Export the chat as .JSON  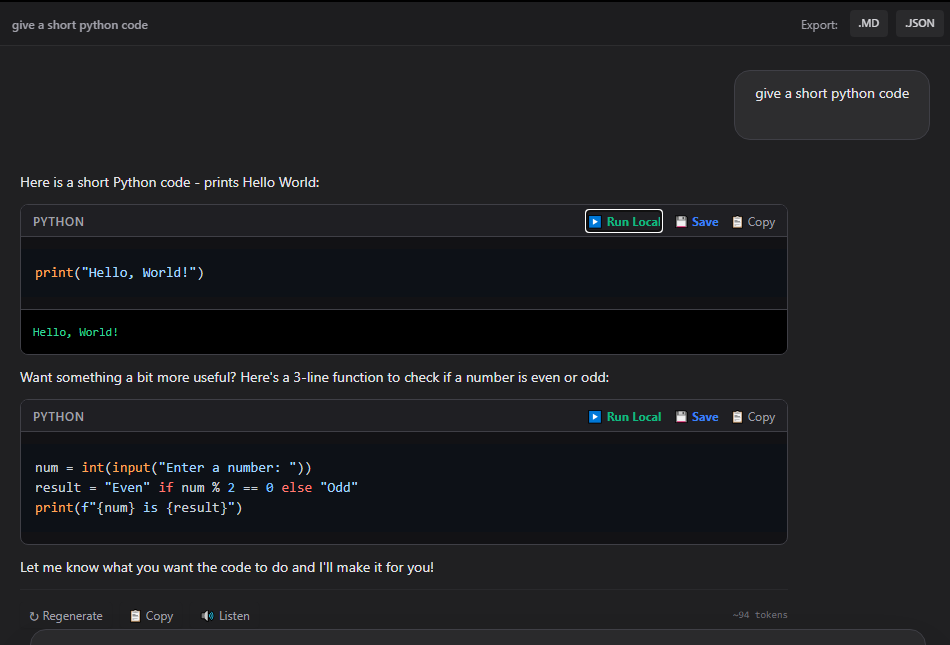[x=919, y=24]
